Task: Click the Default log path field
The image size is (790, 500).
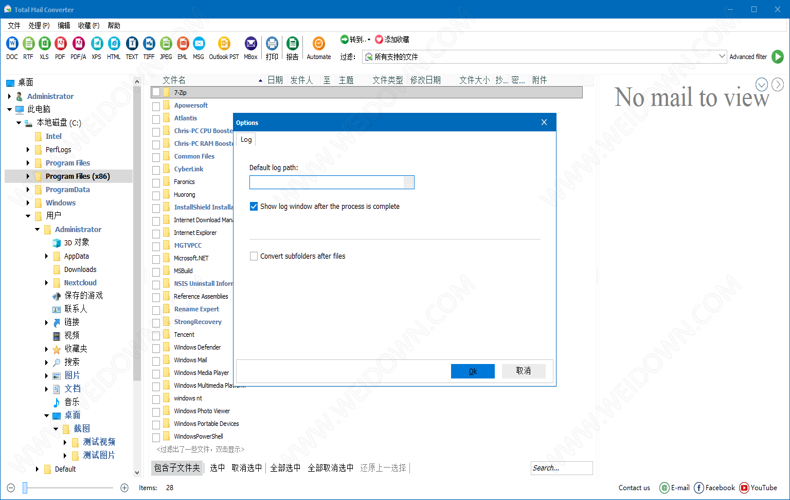Action: click(x=332, y=182)
